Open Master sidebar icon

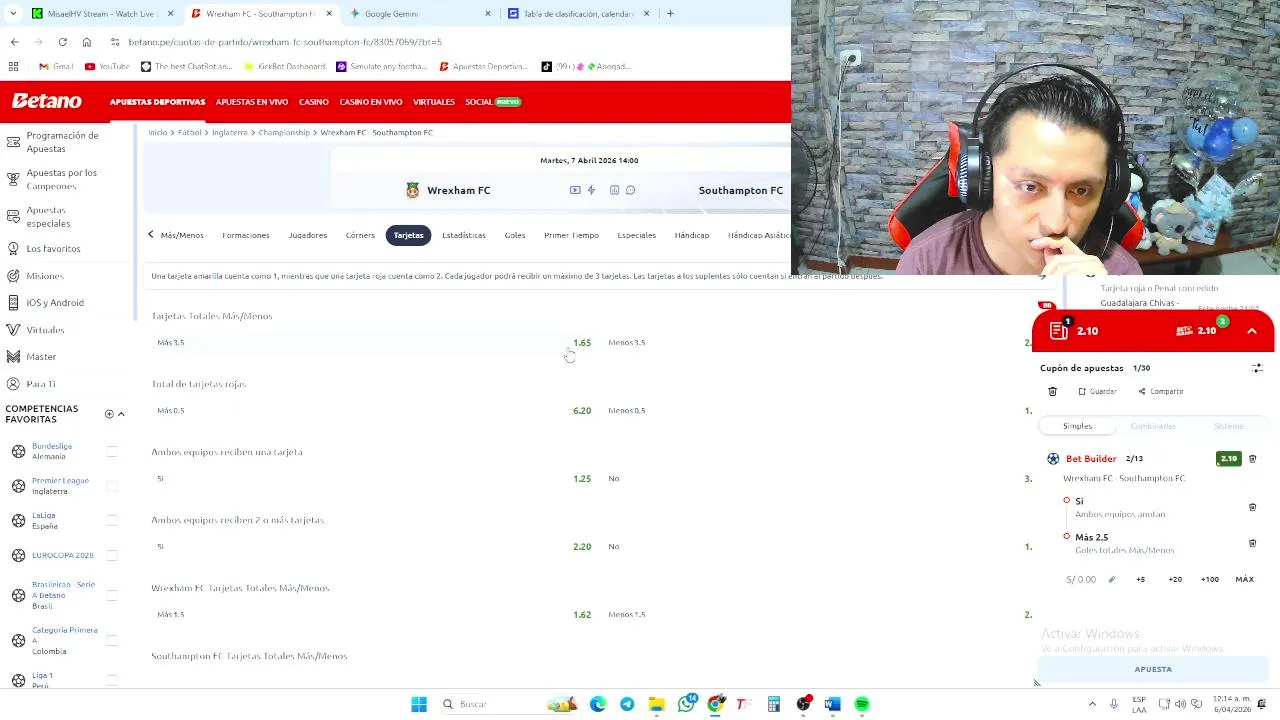click(x=13, y=356)
